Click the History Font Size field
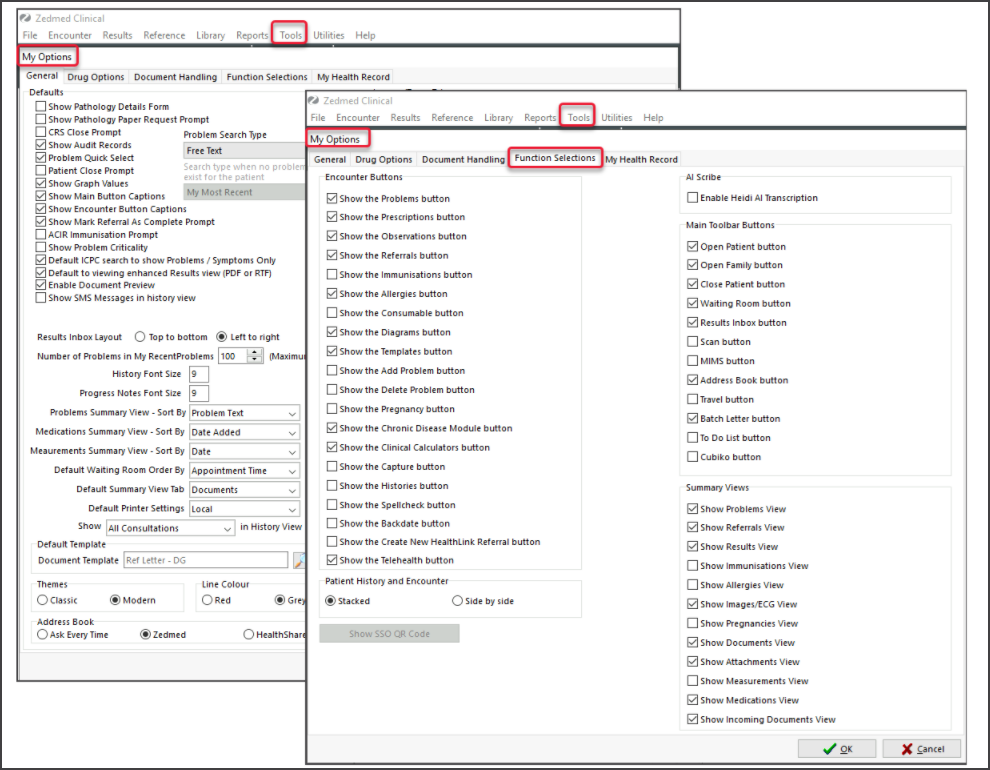990x770 pixels. pyautogui.click(x=199, y=374)
